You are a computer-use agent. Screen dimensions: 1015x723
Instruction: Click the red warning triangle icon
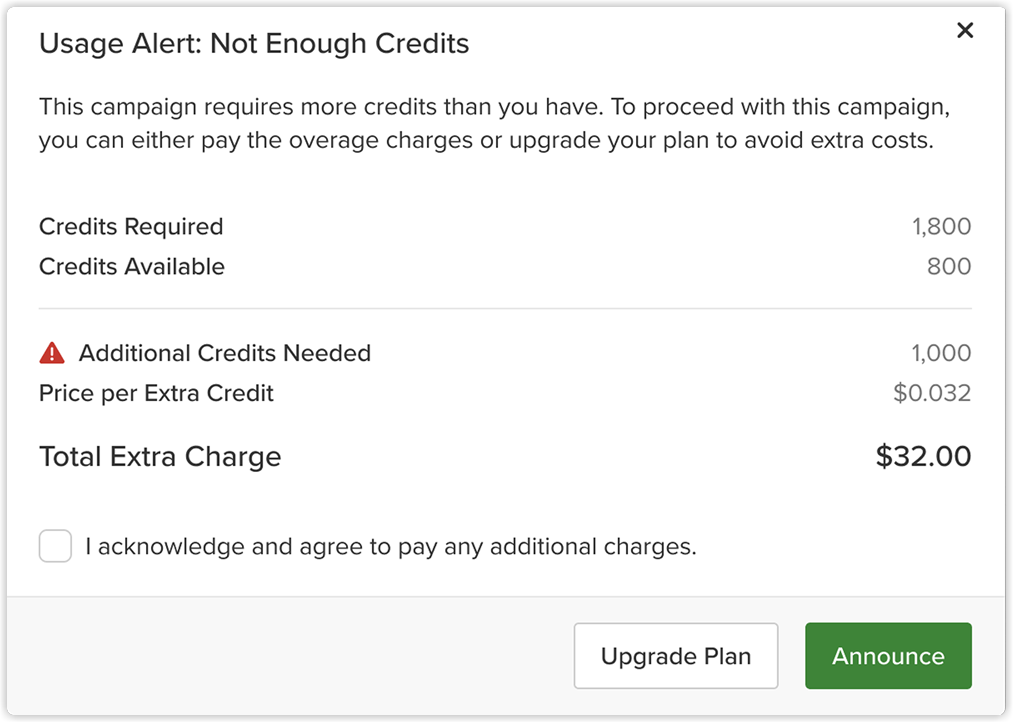point(52,353)
